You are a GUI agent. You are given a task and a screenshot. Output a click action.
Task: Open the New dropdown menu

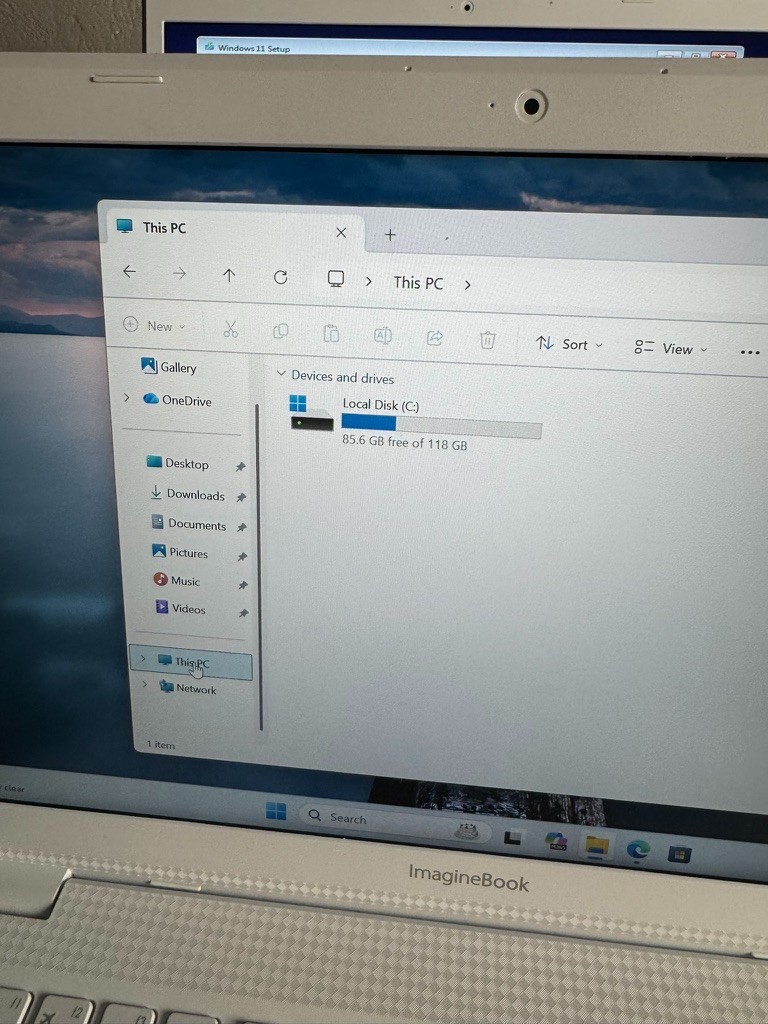click(155, 325)
